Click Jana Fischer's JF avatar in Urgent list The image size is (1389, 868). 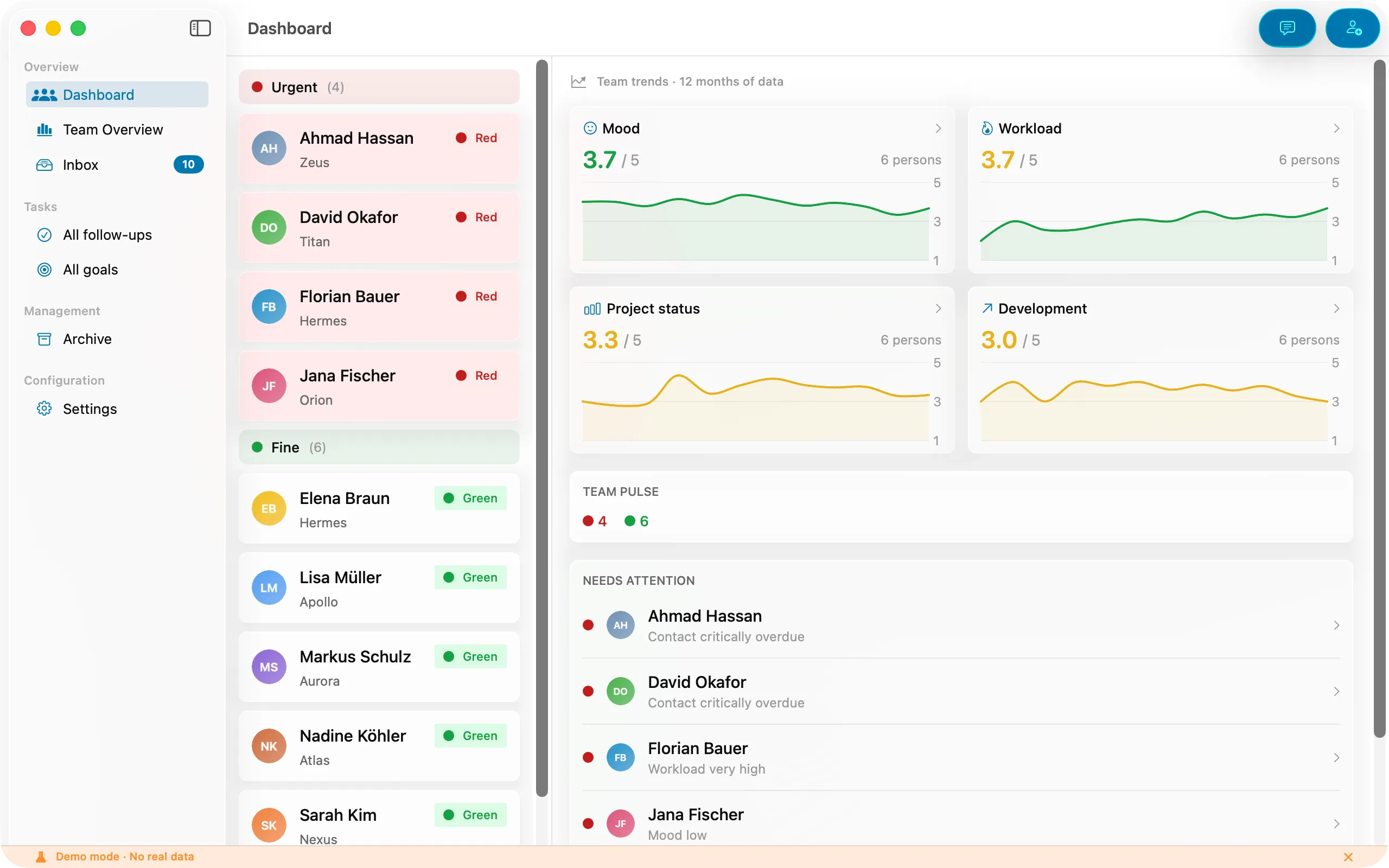pyautogui.click(x=269, y=386)
